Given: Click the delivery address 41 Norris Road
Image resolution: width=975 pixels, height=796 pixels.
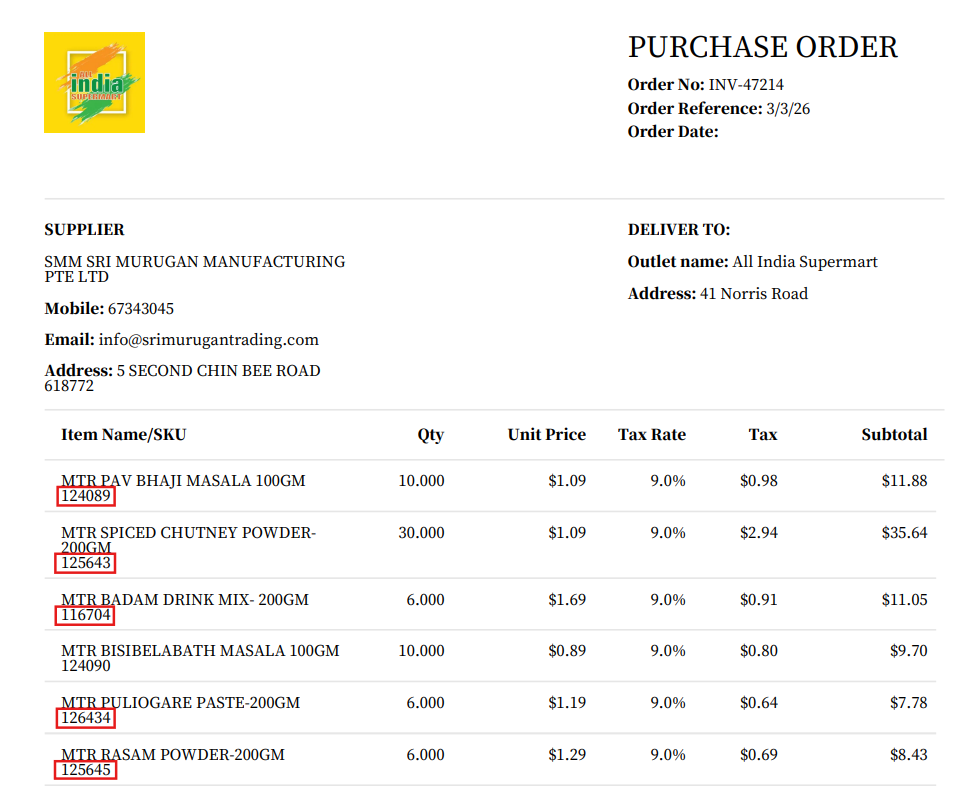Looking at the screenshot, I should (x=754, y=294).
